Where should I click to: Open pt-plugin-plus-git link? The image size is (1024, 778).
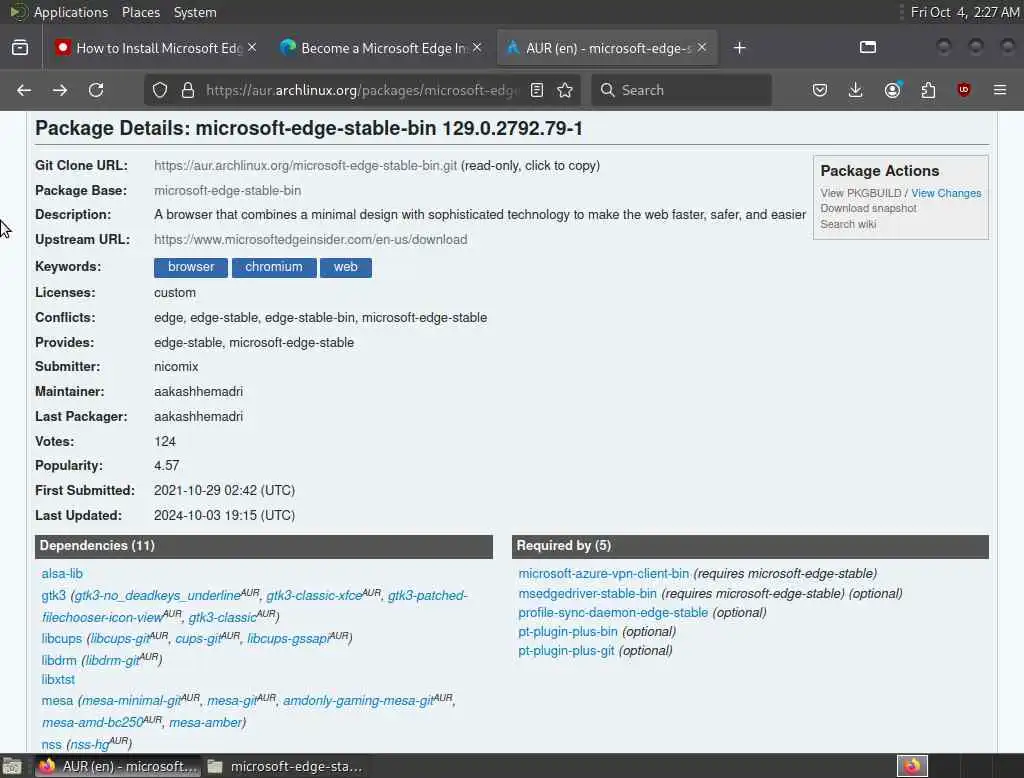click(x=566, y=651)
